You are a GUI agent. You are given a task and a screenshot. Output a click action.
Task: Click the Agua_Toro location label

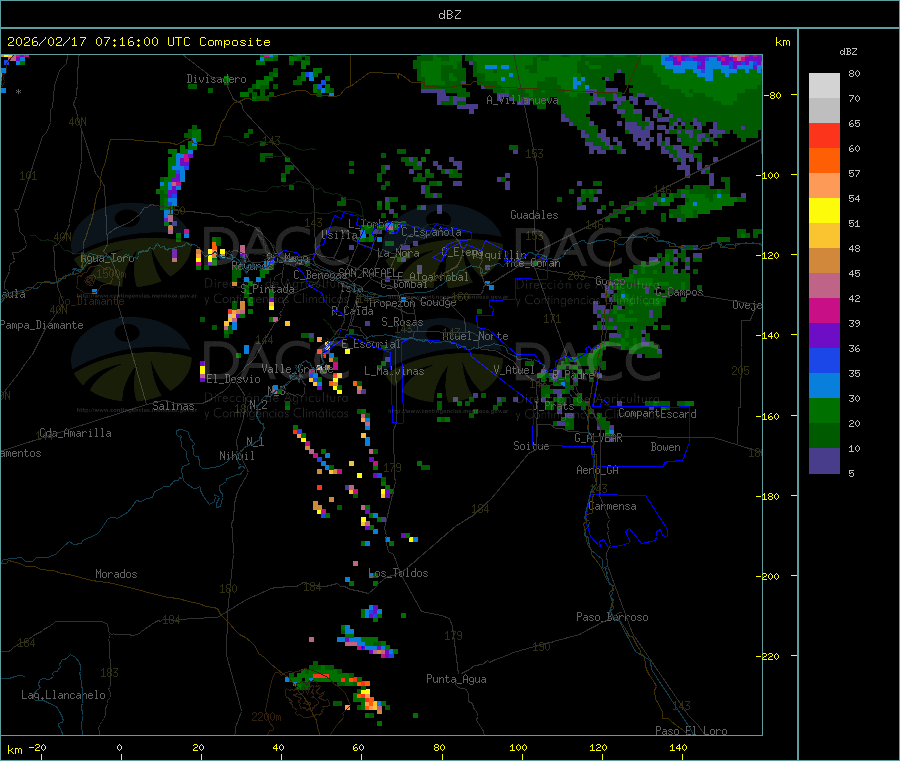click(x=107, y=258)
